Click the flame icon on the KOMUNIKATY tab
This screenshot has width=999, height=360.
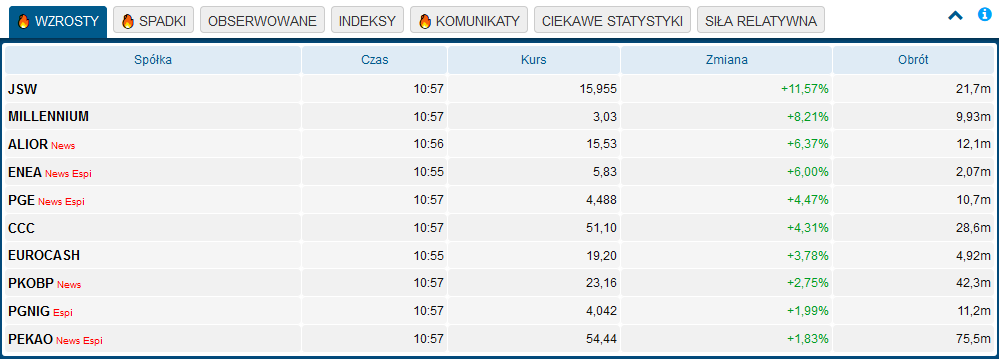point(425,21)
